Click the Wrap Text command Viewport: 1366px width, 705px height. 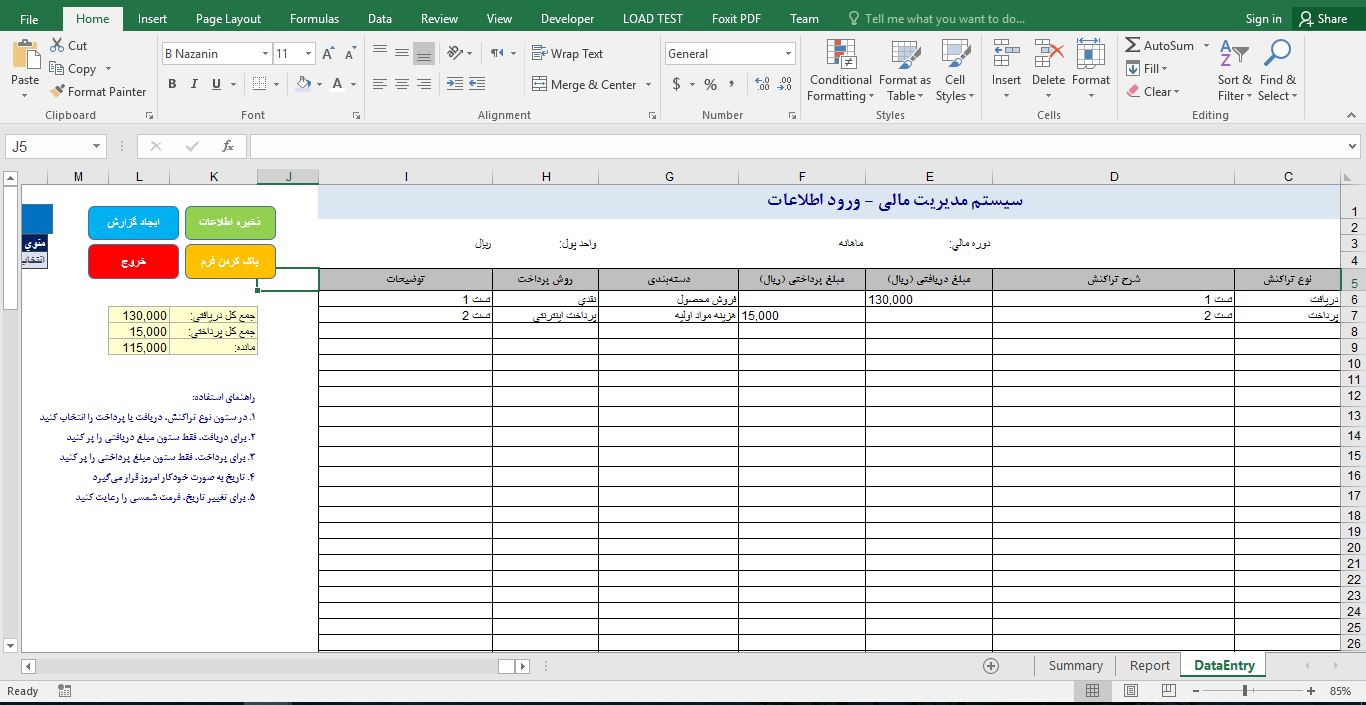point(566,53)
